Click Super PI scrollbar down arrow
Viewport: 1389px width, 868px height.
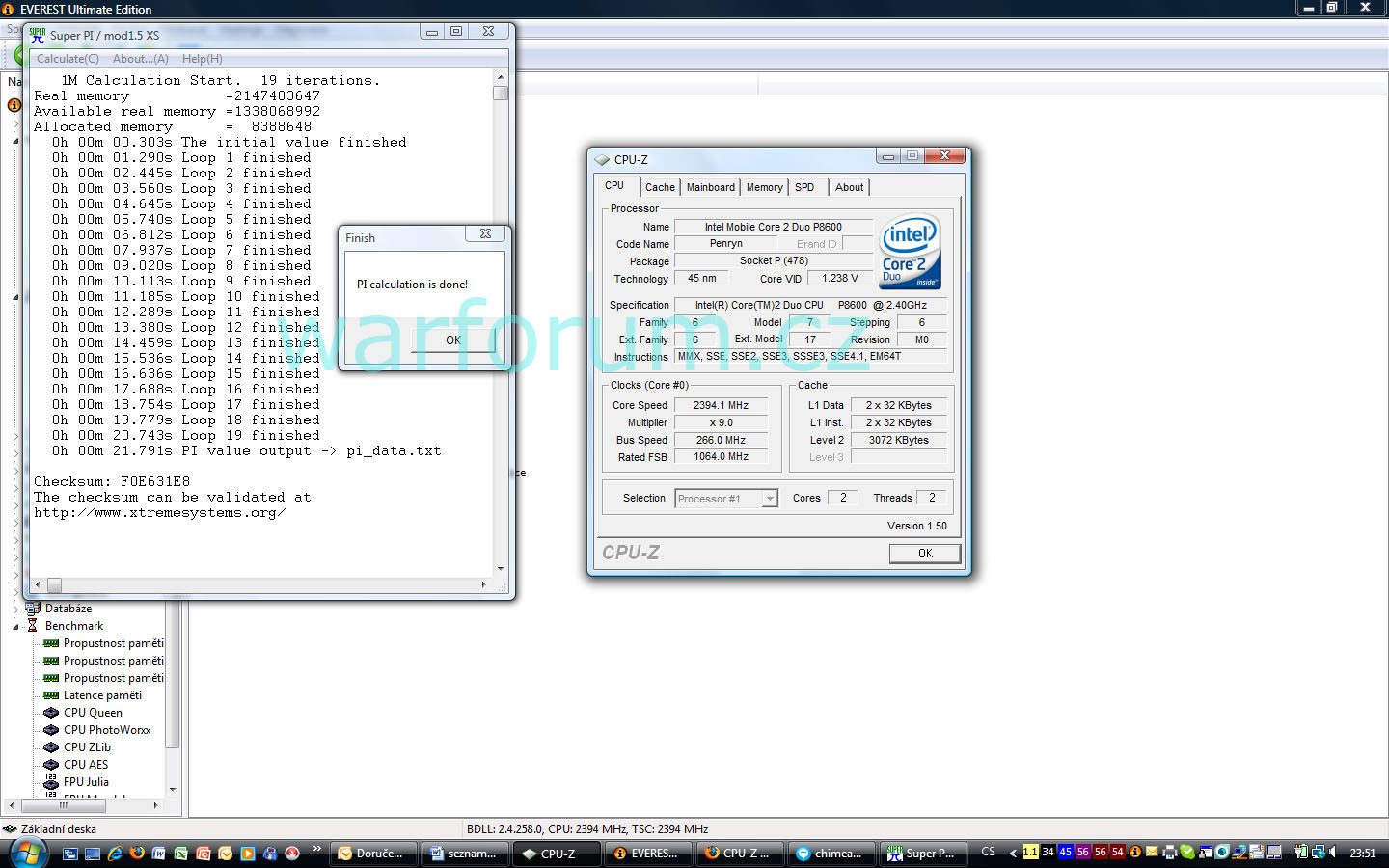click(x=501, y=569)
